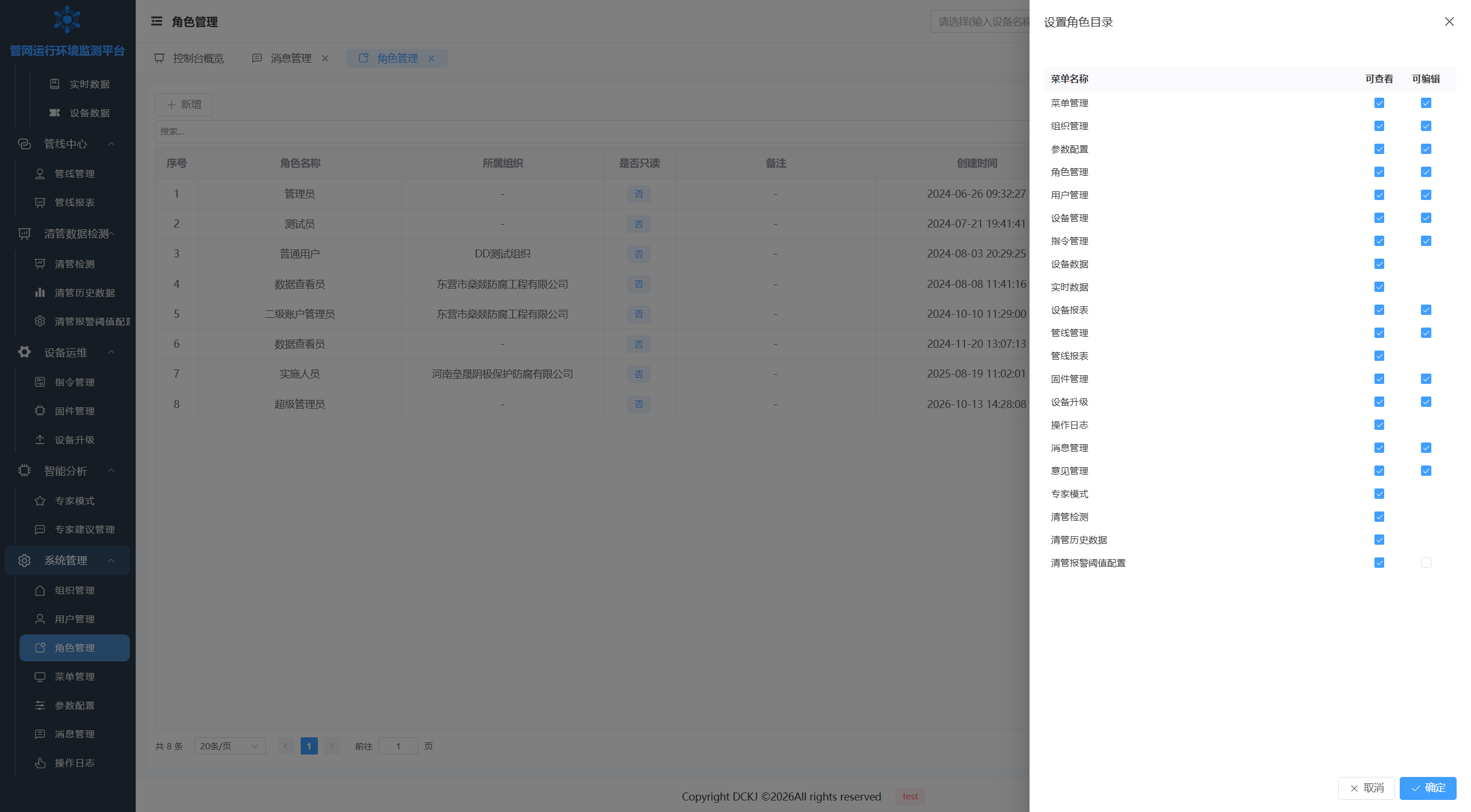Switch to the 控制台概览 tab
Screen dimensions: 1471x812
coord(190,58)
